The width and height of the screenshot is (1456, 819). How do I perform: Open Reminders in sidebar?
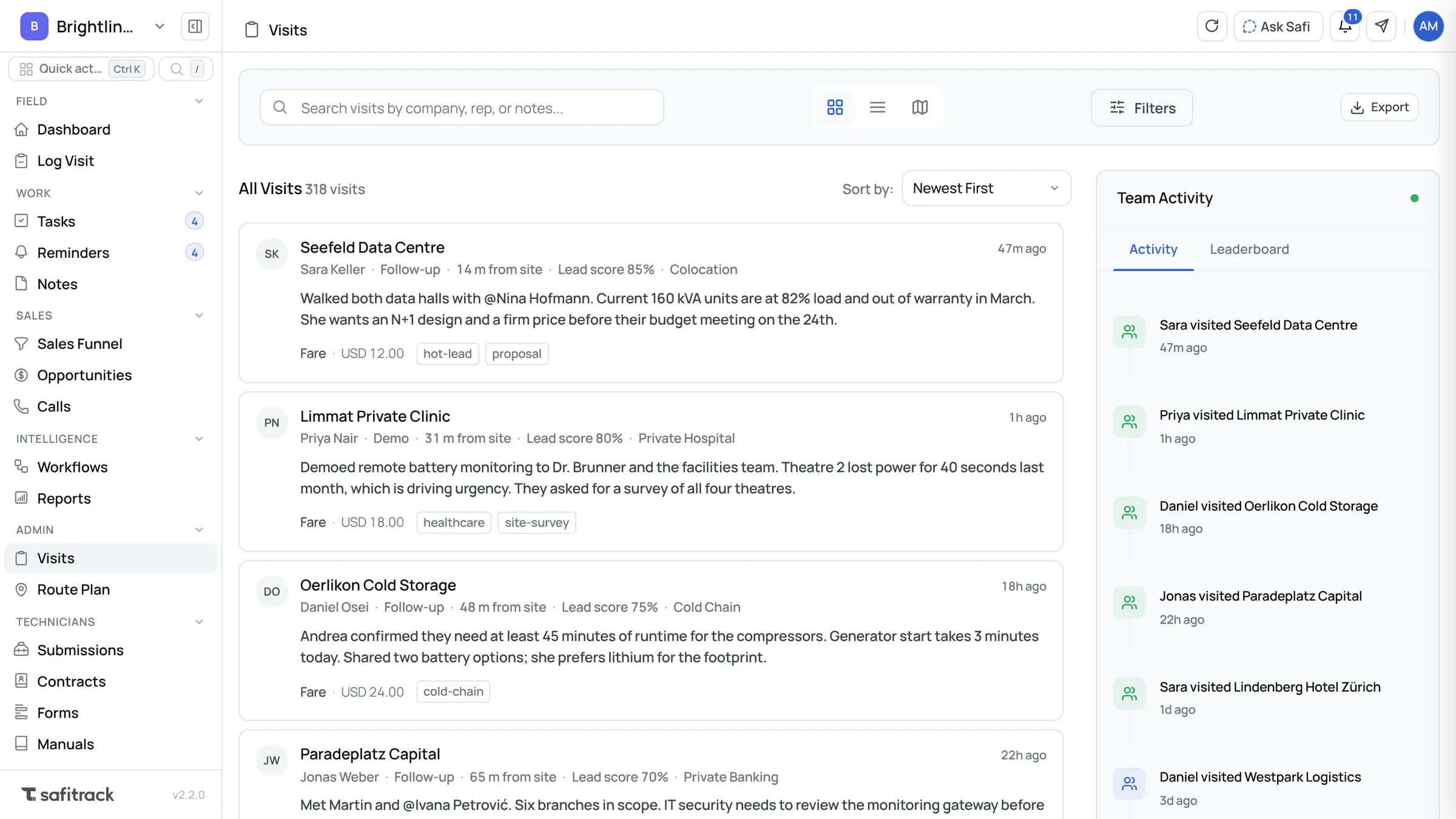pos(110,252)
